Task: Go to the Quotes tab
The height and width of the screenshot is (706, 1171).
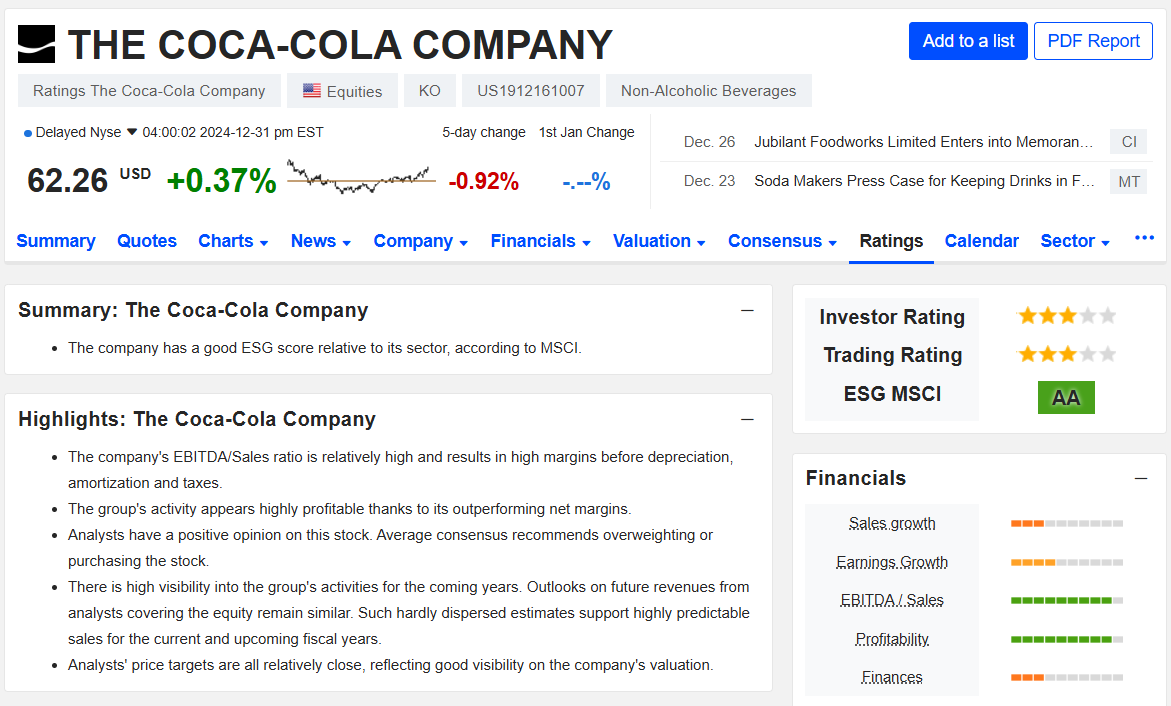Action: (x=147, y=241)
